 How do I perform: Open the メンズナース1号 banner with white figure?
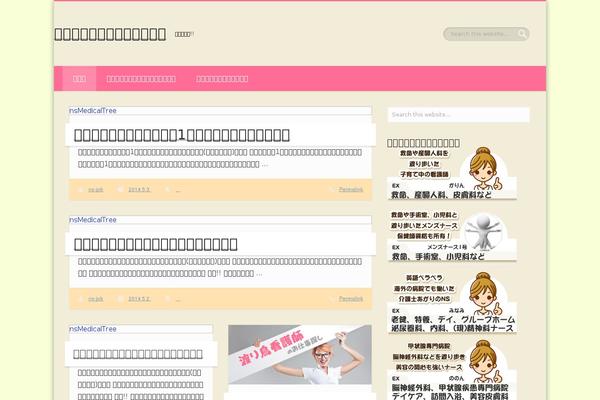coord(452,236)
